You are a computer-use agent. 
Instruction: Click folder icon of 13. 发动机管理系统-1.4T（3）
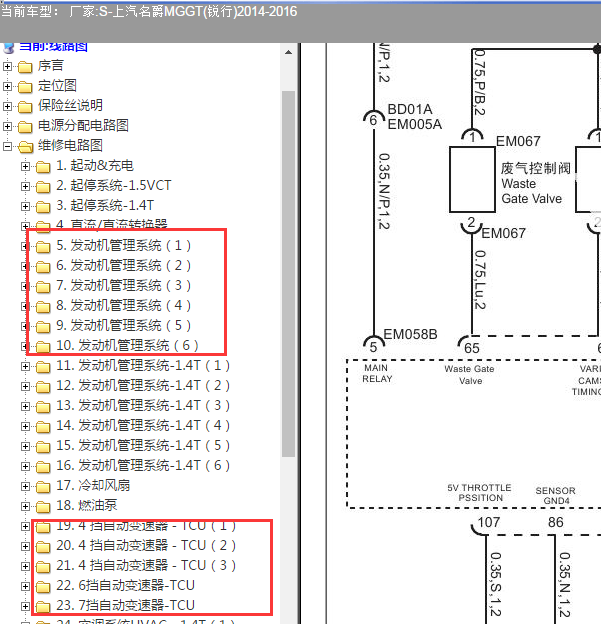pos(43,407)
